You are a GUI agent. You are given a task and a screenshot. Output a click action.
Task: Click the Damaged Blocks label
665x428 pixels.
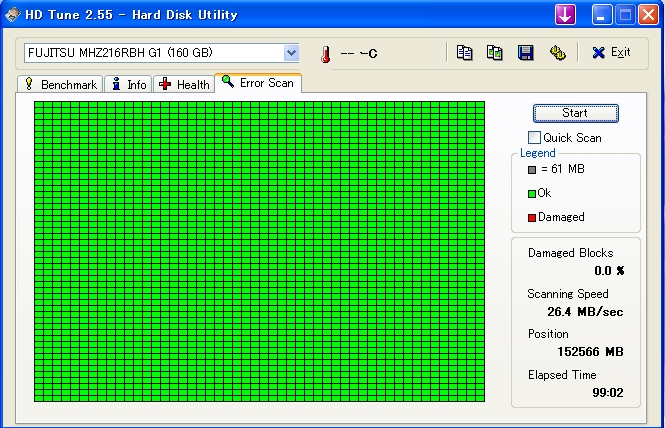click(570, 253)
